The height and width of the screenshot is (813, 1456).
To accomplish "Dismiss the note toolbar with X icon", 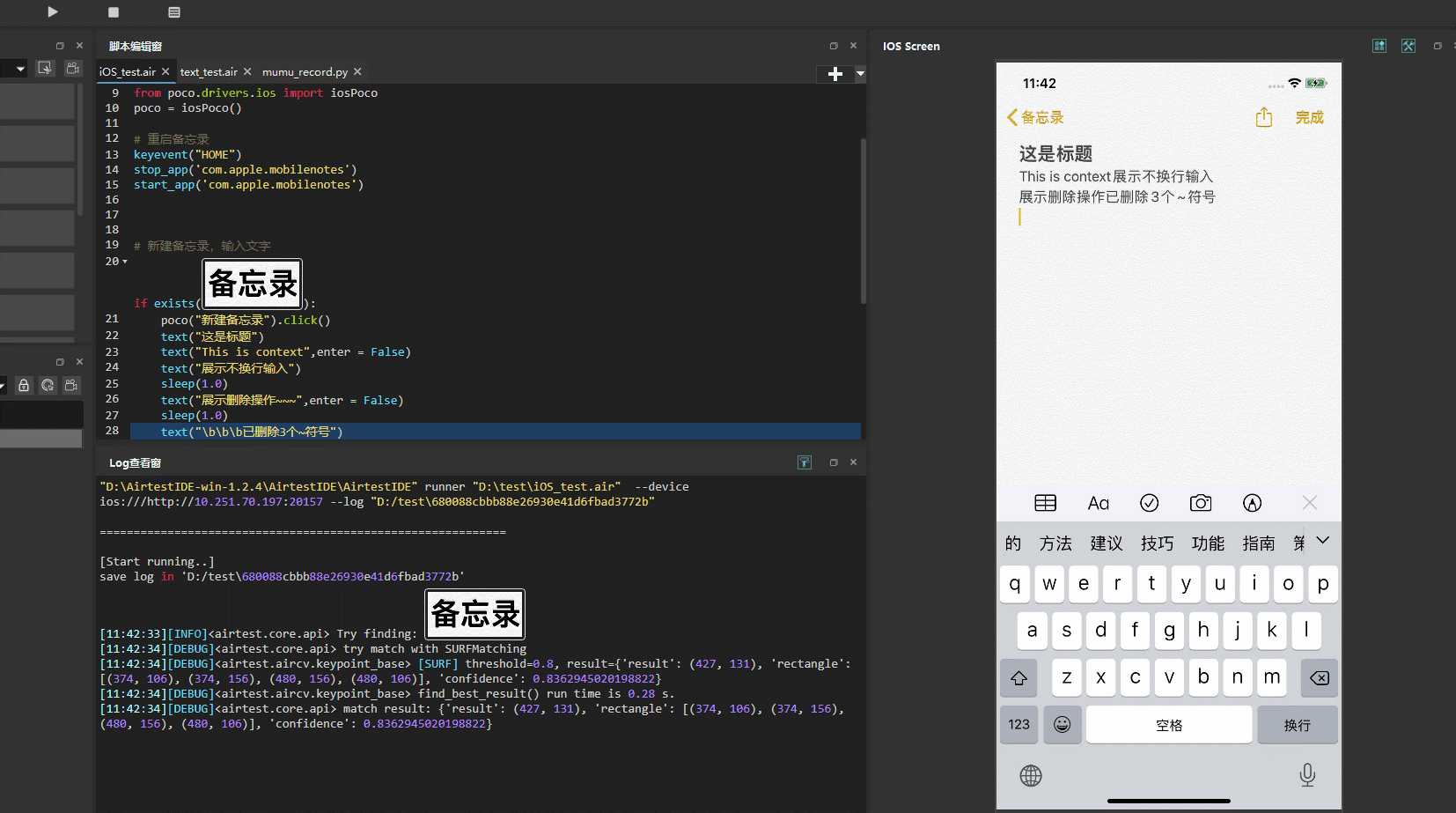I will [1310, 503].
